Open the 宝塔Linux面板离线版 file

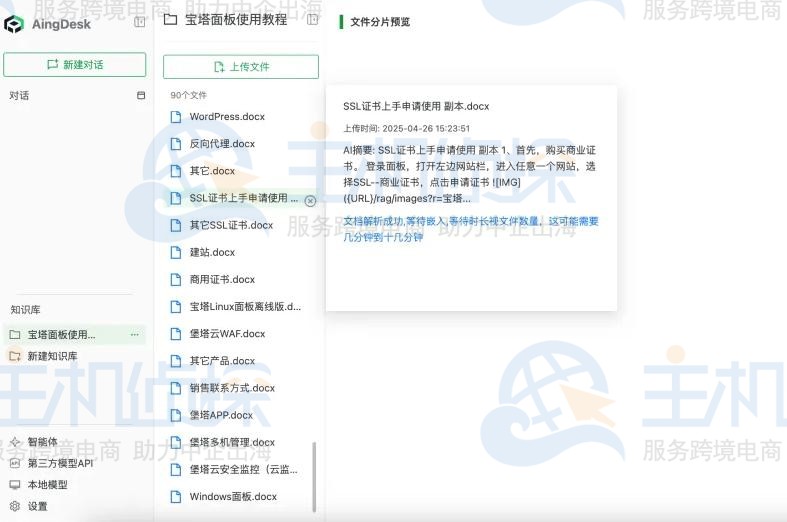[245, 306]
